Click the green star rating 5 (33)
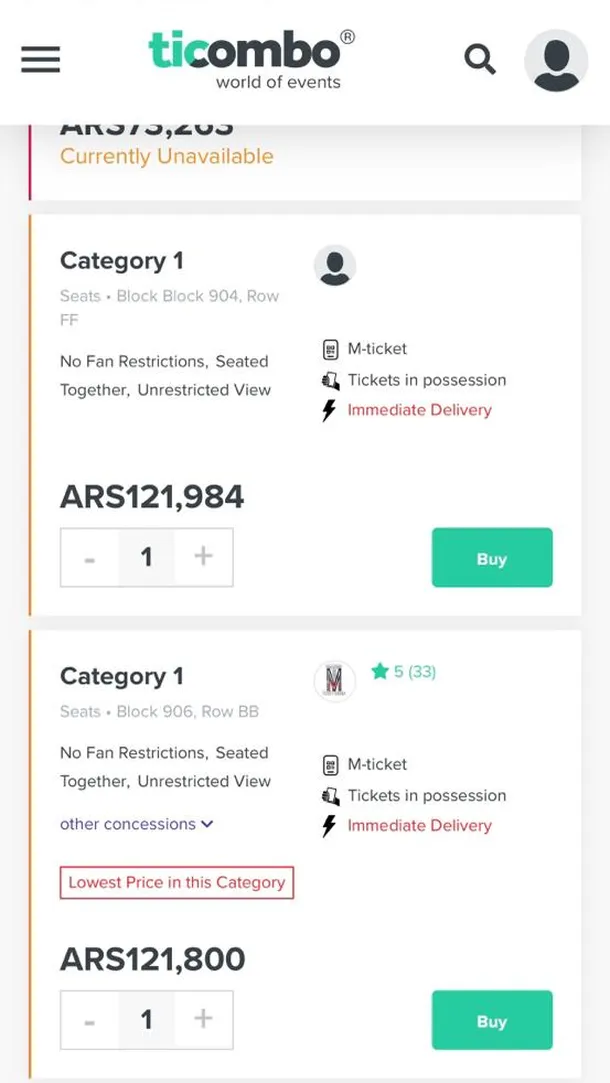 [x=404, y=672]
